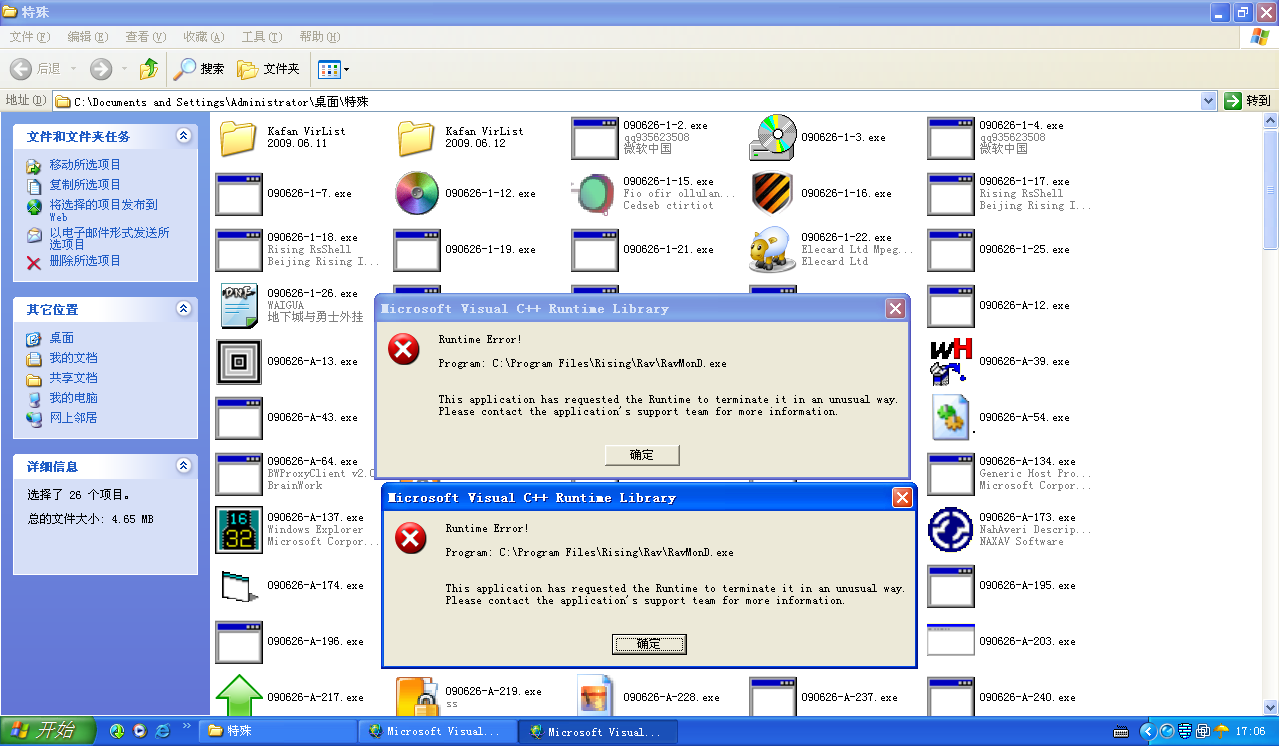Go to 网上邻居 link

click(74, 418)
